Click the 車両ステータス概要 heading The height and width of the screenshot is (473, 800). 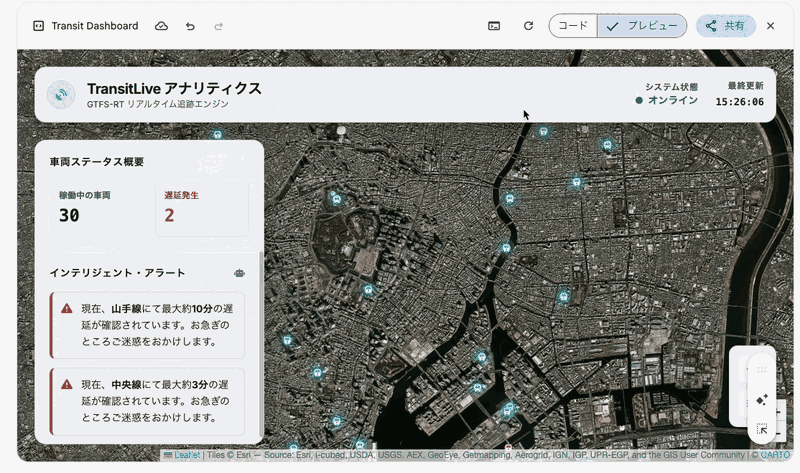click(x=97, y=162)
